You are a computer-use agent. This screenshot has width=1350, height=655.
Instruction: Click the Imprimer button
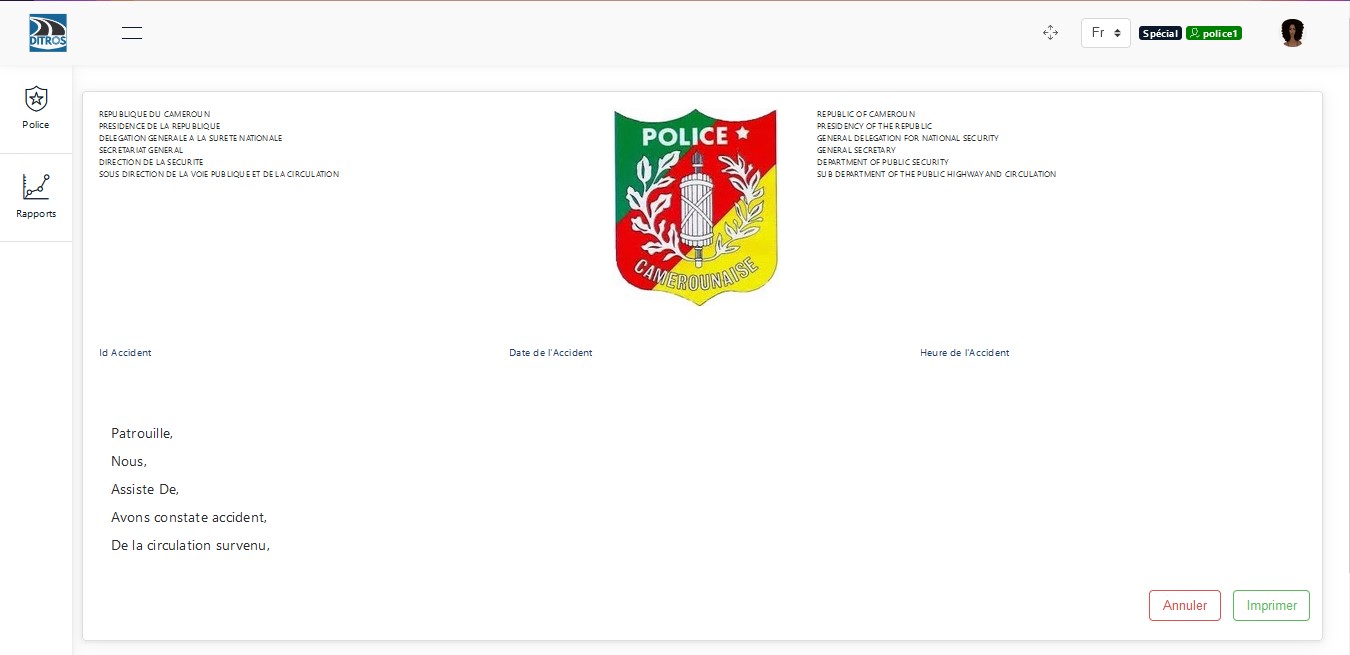(x=1271, y=605)
